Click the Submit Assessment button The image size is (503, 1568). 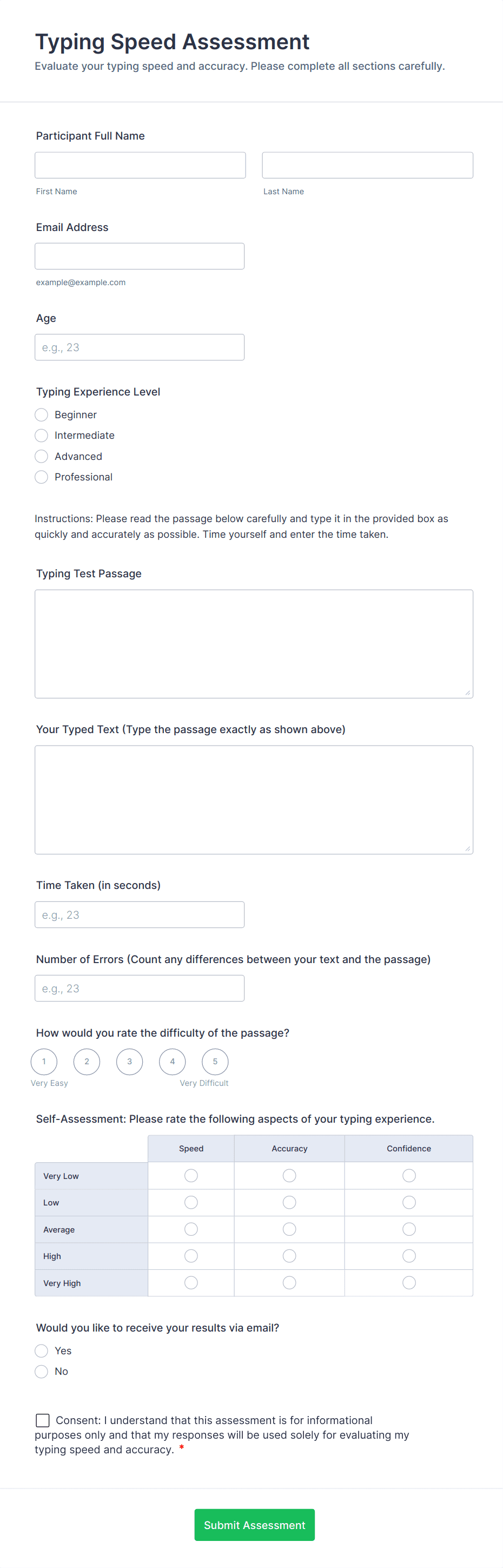254,1525
